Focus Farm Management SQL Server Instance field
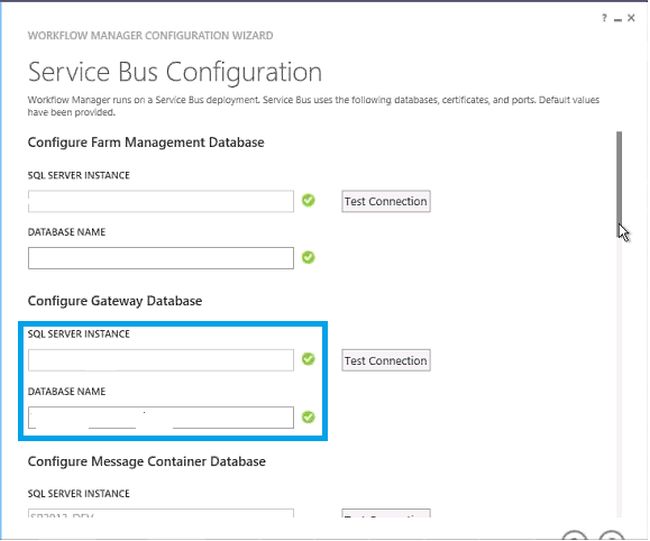650x541 pixels. (x=161, y=201)
